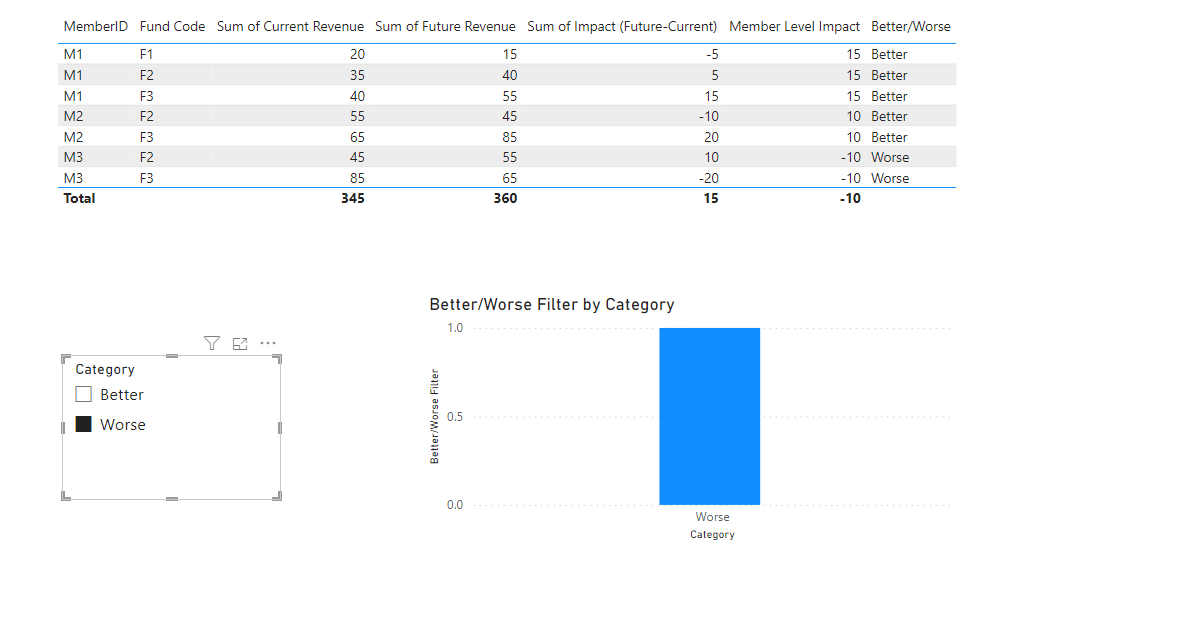1186x630 pixels.
Task: Activate focus mode icon on slicer
Action: point(240,343)
